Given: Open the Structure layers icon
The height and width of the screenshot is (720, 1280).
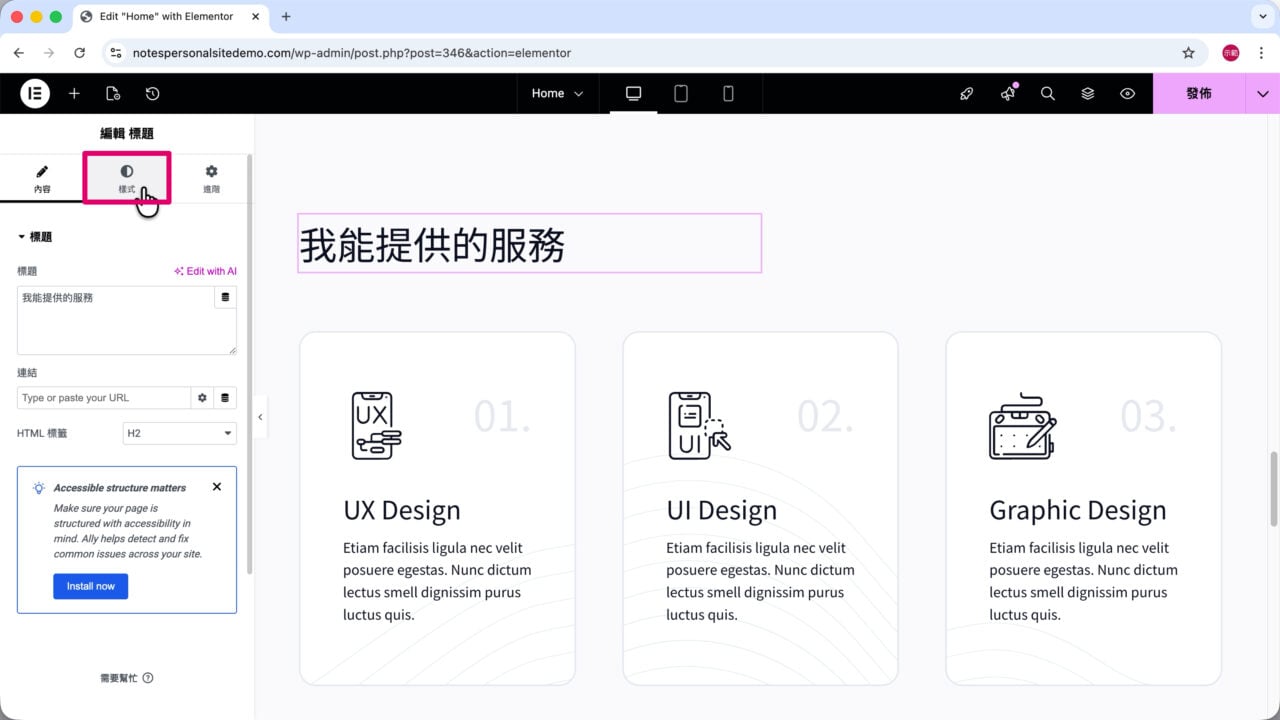Looking at the screenshot, I should pyautogui.click(x=1088, y=93).
